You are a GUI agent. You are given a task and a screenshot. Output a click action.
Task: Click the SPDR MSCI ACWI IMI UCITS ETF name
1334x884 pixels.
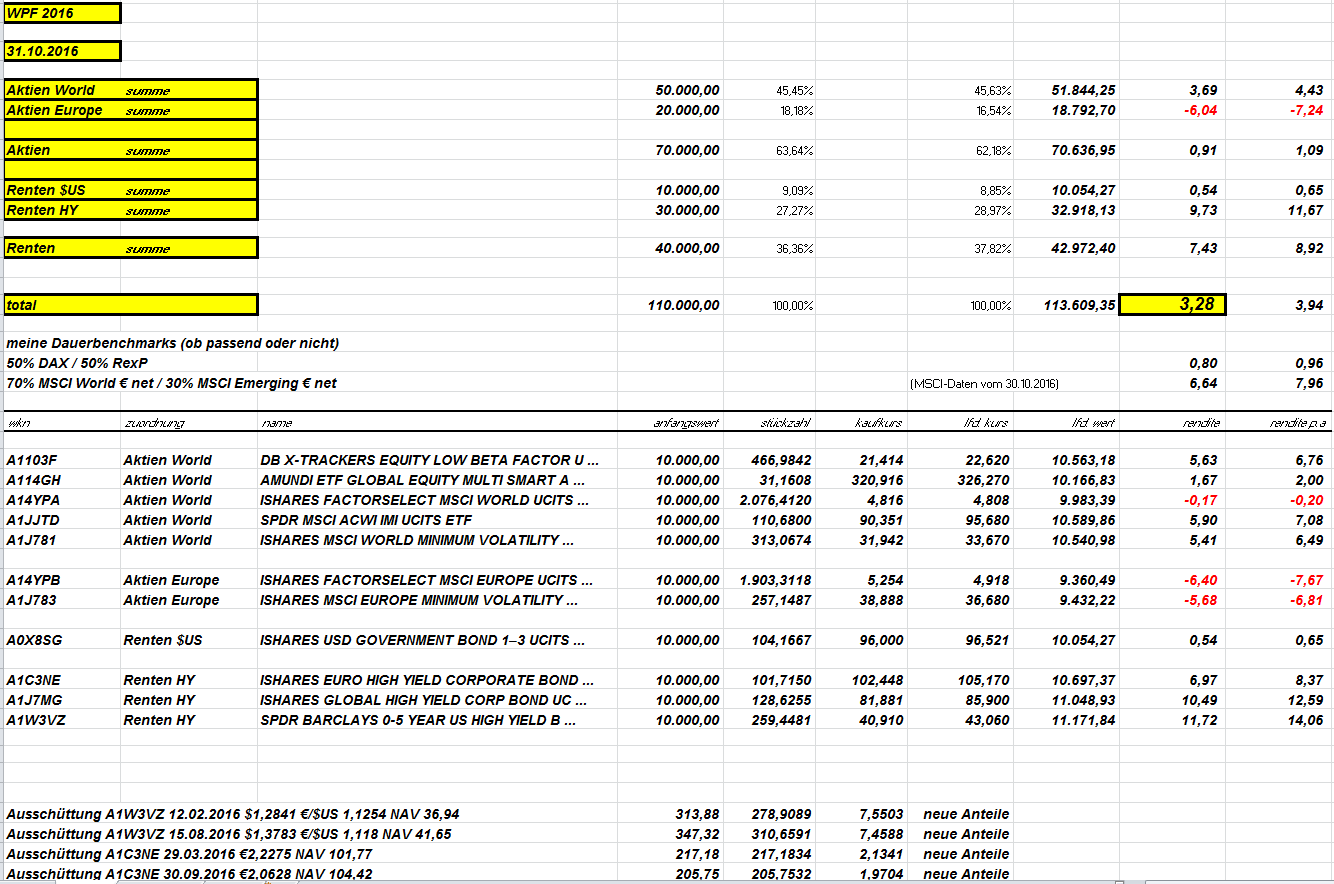366,520
